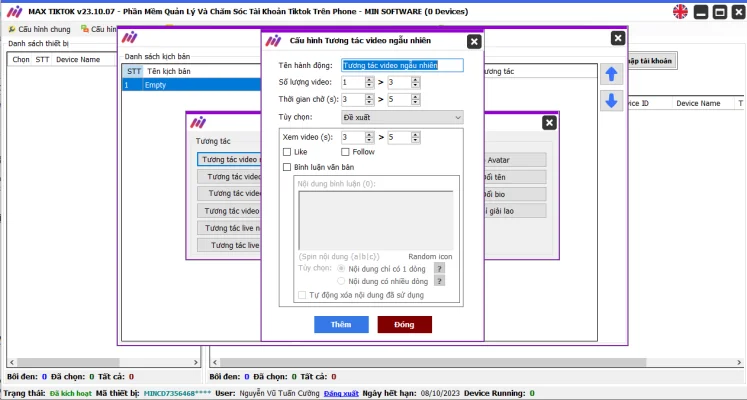Enable the Bình luận văn bản checkbox
The height and width of the screenshot is (400, 747).
(x=288, y=167)
